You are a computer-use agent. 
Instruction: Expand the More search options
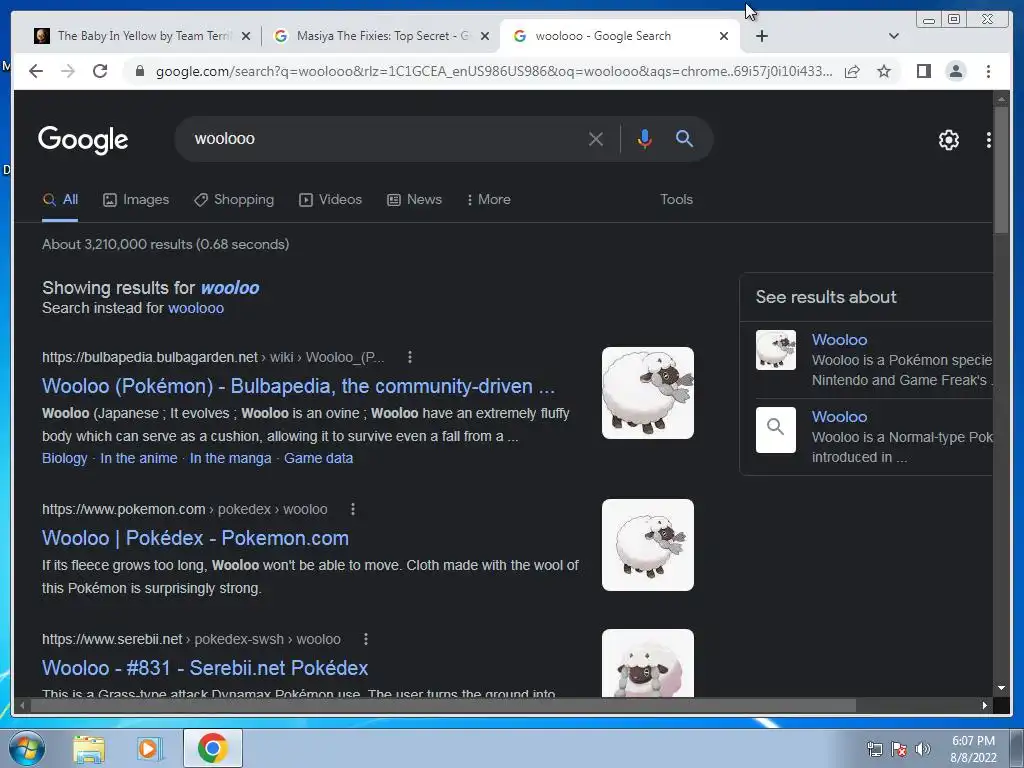coord(488,200)
